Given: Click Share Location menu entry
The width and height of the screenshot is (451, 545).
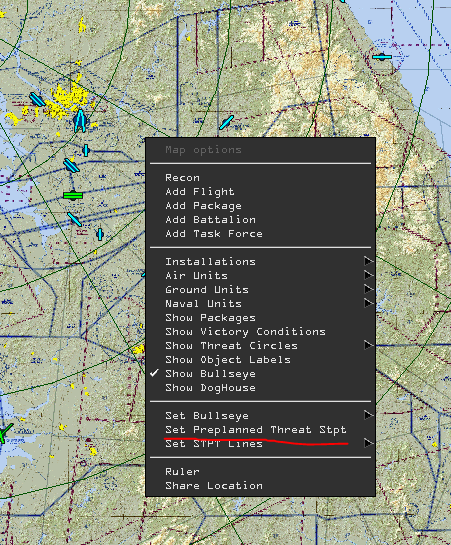Looking at the screenshot, I should tap(214, 486).
